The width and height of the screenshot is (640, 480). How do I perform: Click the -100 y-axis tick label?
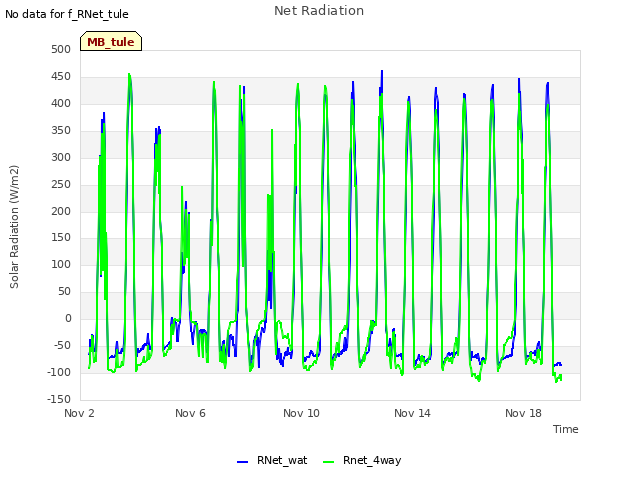[59, 372]
